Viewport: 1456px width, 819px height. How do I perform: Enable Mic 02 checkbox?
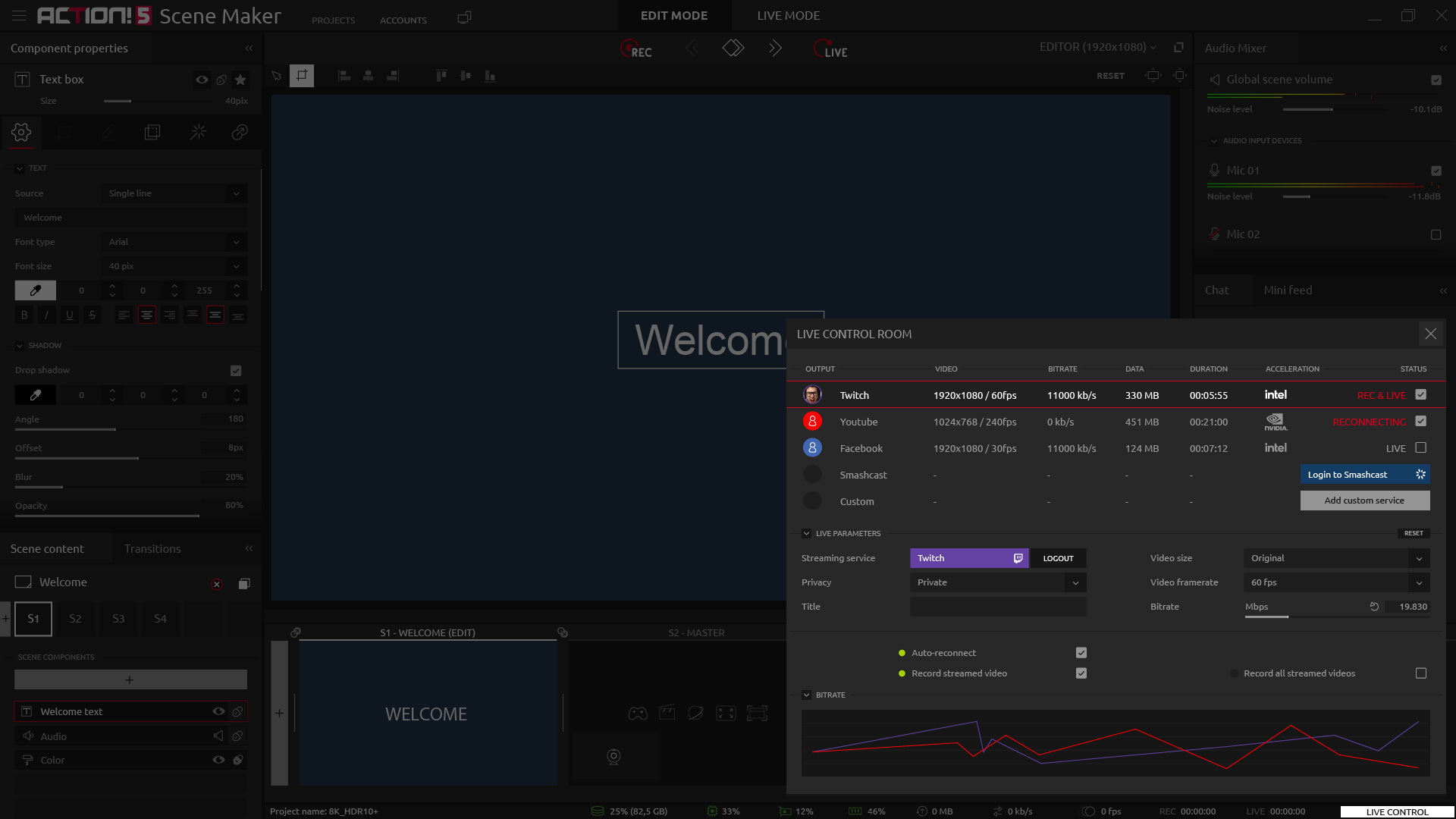point(1436,234)
